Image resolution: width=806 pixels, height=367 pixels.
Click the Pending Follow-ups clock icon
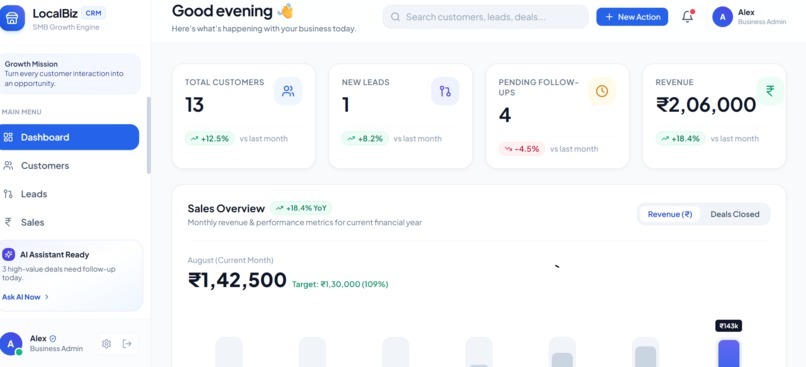coord(602,91)
